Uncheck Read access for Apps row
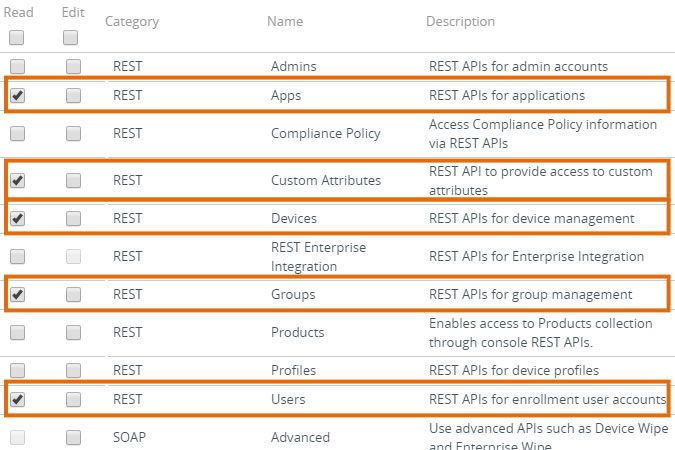This screenshot has width=675, height=450. pyautogui.click(x=17, y=96)
